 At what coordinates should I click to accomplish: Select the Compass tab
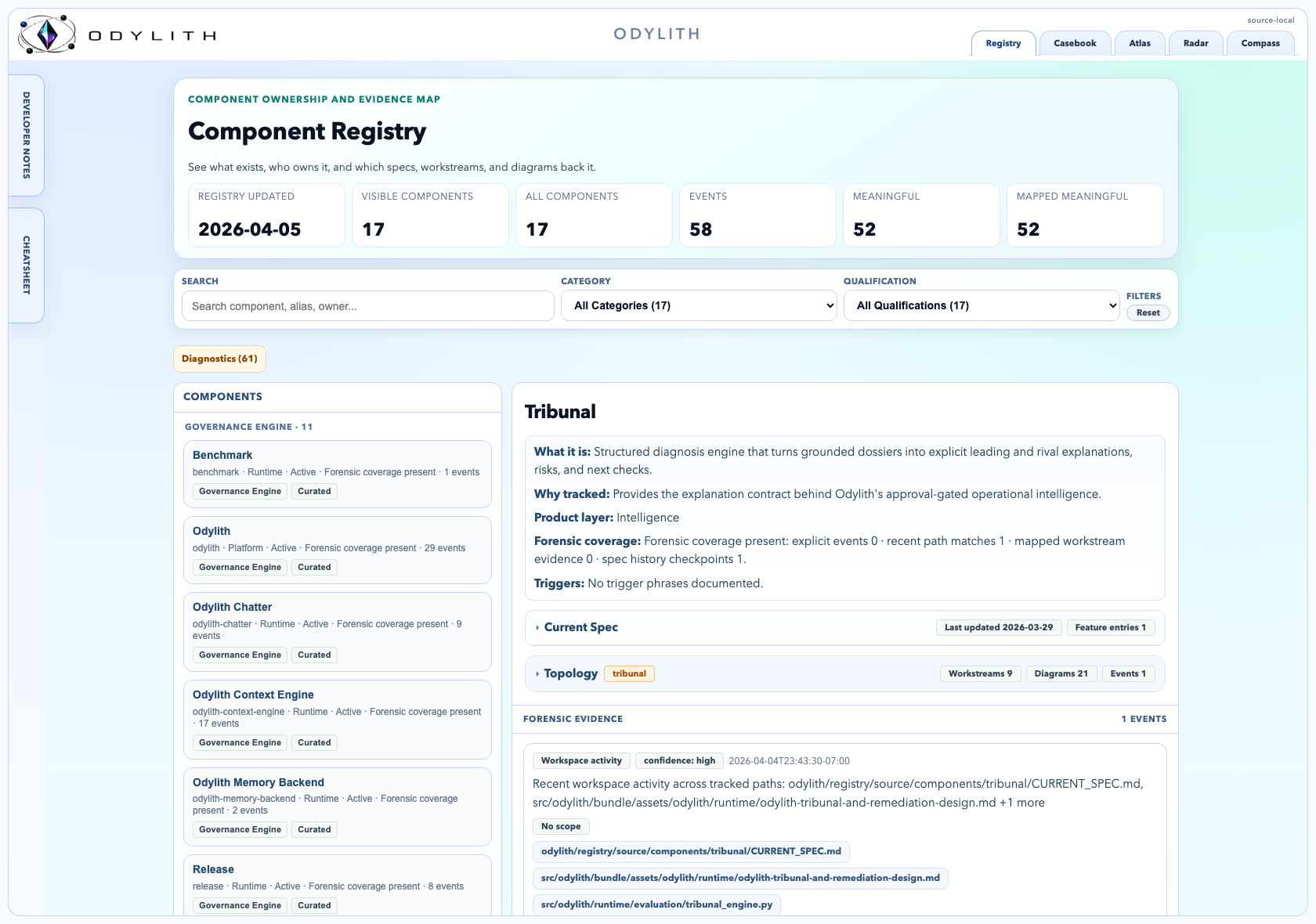pos(1260,43)
